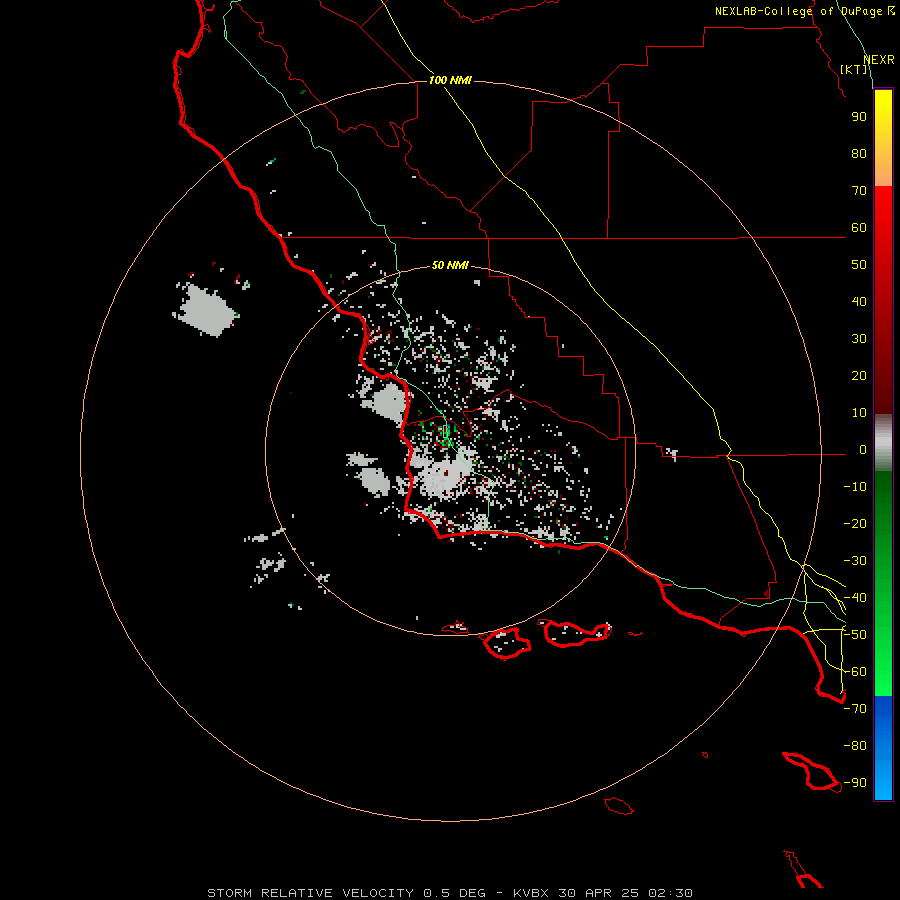The image size is (900, 900).
Task: Click the 100 NMI range ring label
Action: [x=450, y=80]
